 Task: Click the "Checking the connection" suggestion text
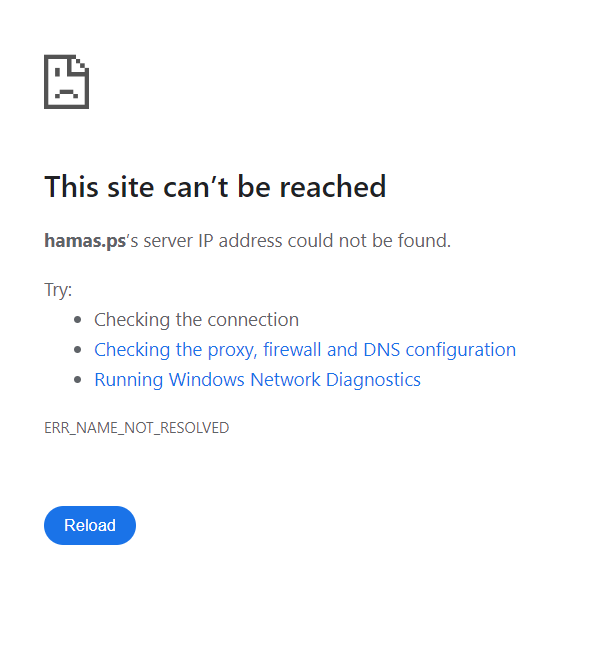[196, 320]
